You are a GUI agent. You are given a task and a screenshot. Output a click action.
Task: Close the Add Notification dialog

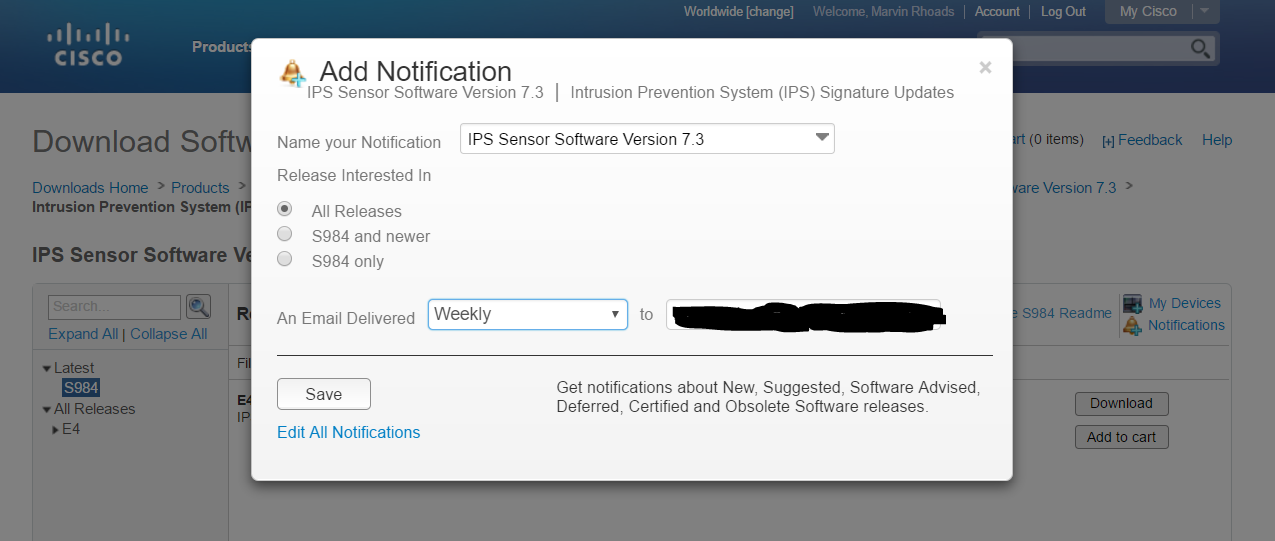[985, 68]
